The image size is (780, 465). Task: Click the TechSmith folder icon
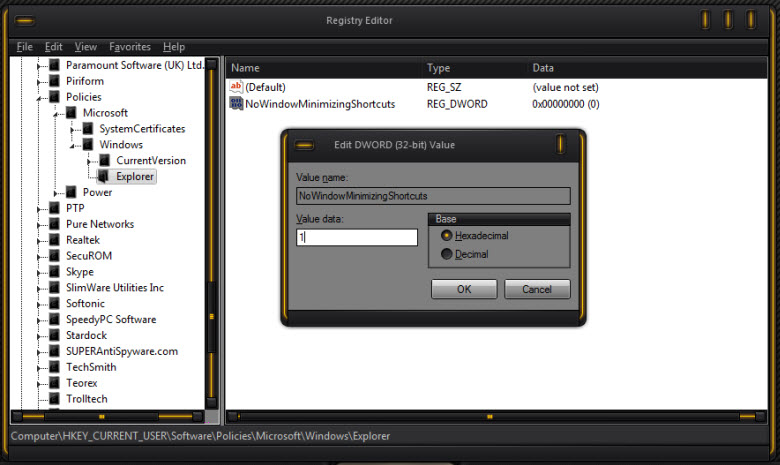point(55,368)
